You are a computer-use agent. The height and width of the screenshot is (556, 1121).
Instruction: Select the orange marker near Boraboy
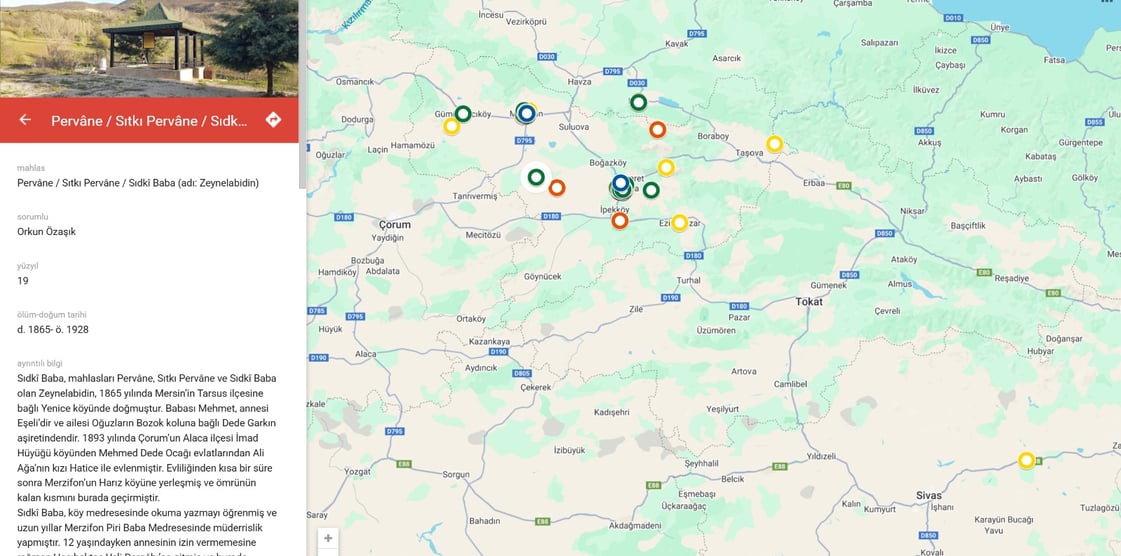pyautogui.click(x=658, y=129)
